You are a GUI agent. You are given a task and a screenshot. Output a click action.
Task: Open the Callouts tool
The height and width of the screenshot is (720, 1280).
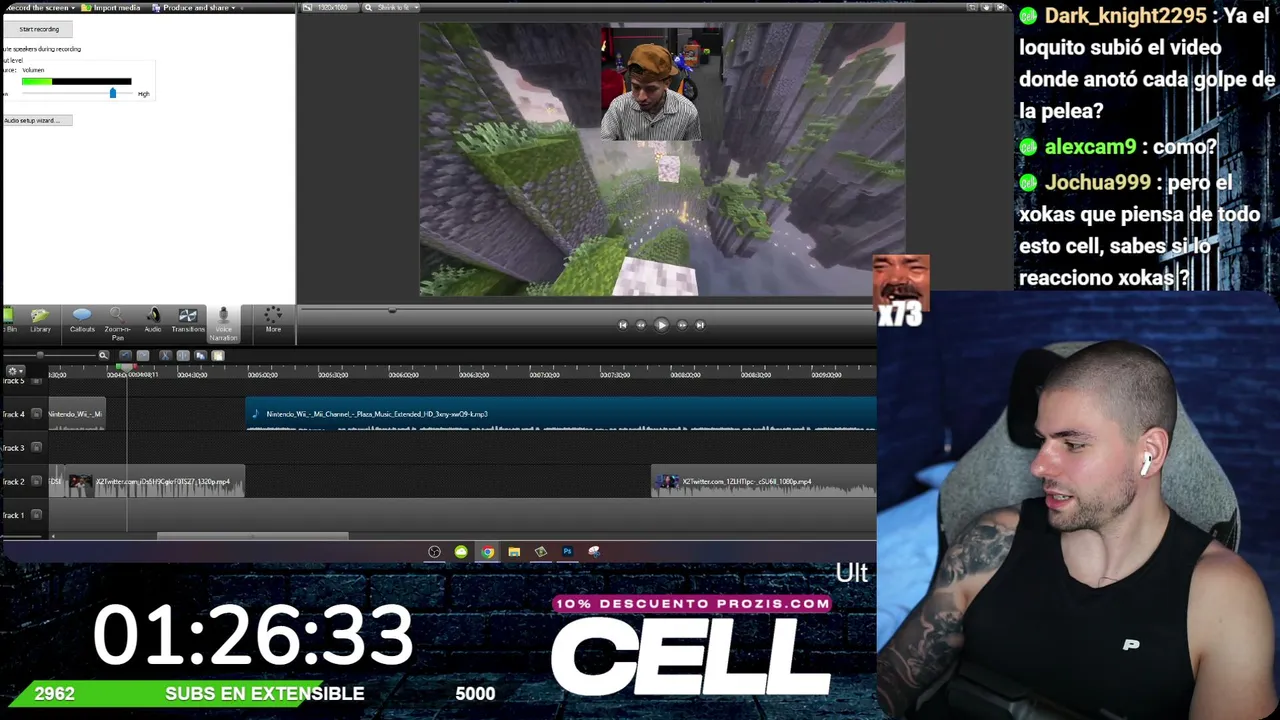coord(82,321)
